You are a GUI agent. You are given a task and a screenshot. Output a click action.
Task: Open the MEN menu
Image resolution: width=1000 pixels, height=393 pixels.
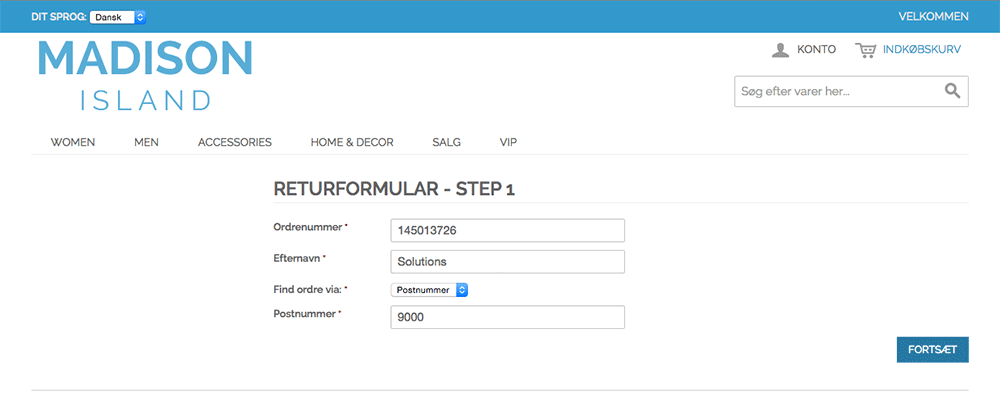tap(146, 142)
